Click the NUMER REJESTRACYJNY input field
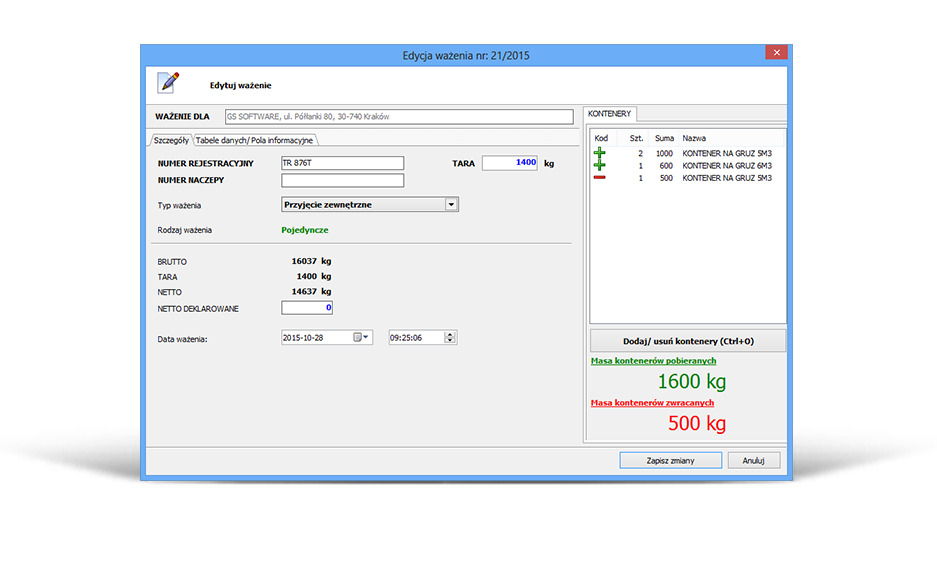937x575 pixels. [x=342, y=163]
